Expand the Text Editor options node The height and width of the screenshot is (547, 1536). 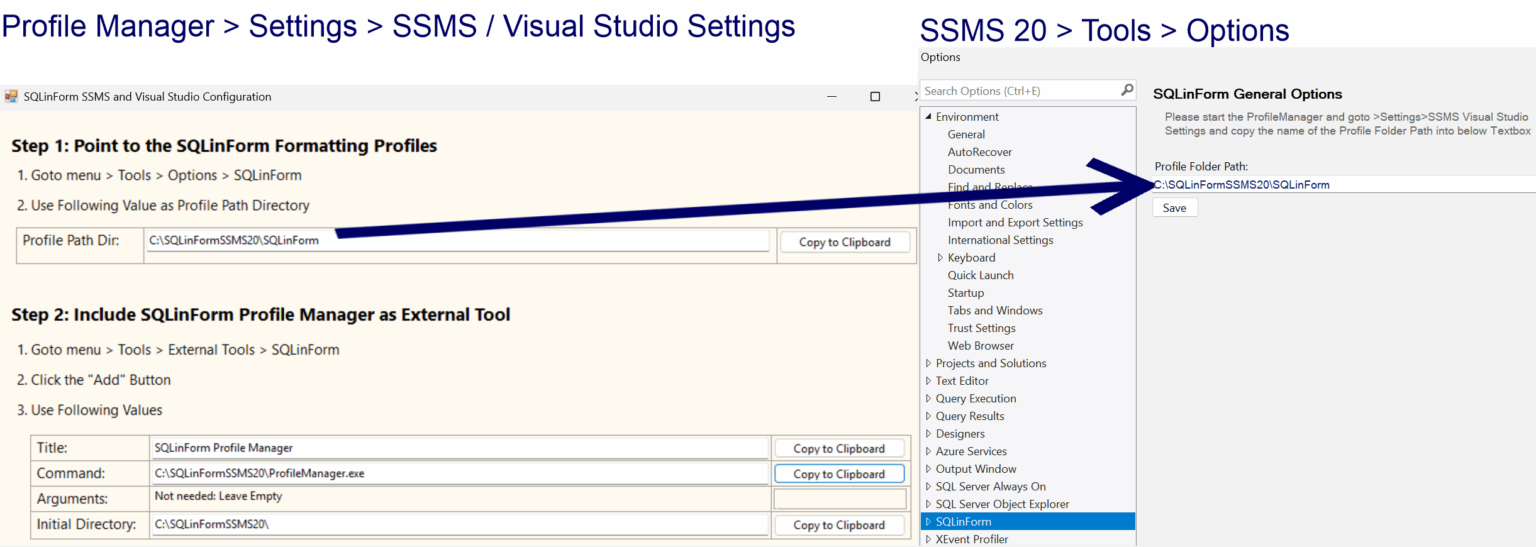(x=929, y=381)
